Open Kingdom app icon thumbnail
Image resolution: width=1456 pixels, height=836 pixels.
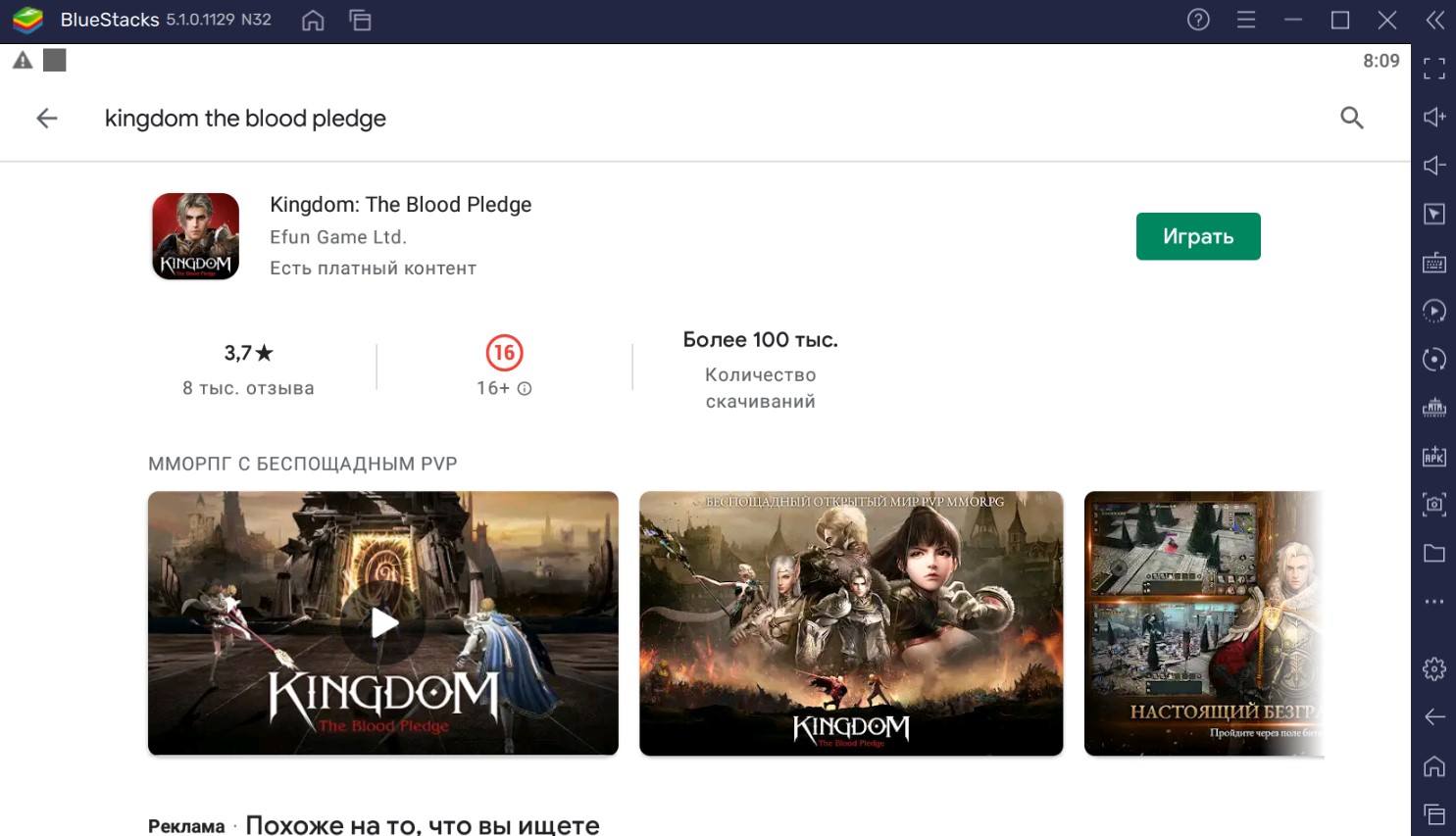click(x=196, y=236)
